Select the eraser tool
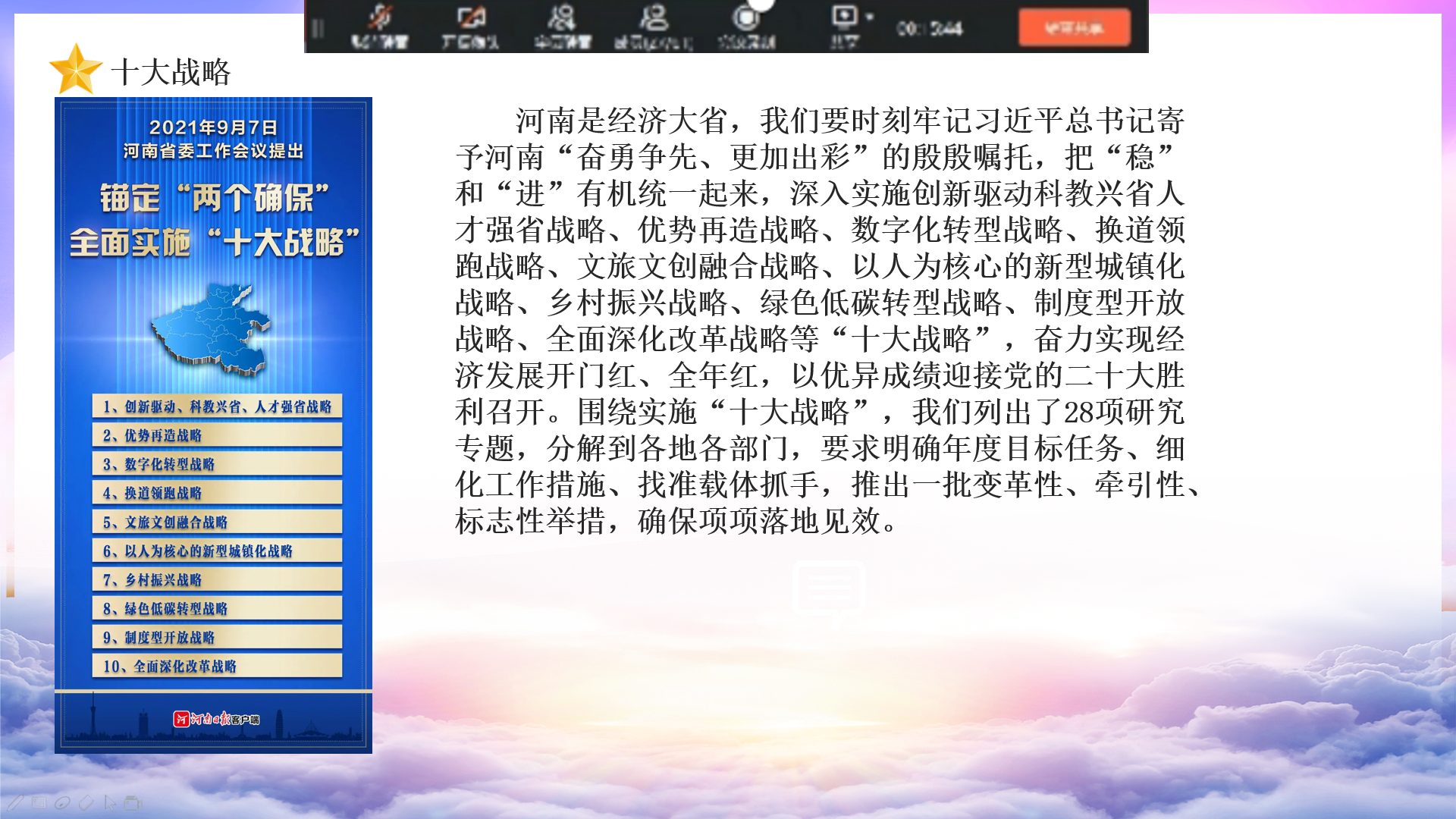 [86, 802]
